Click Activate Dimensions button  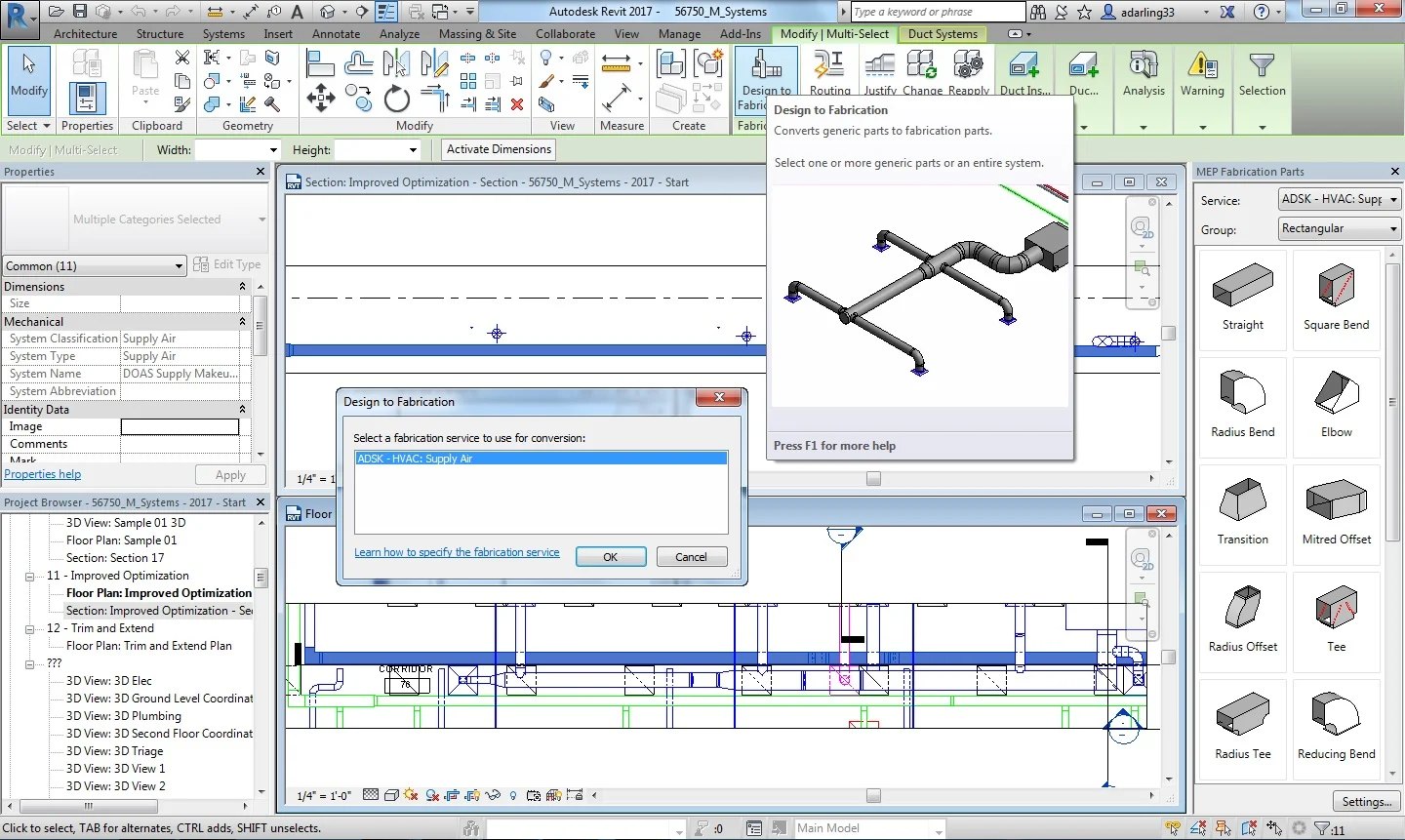tap(500, 149)
